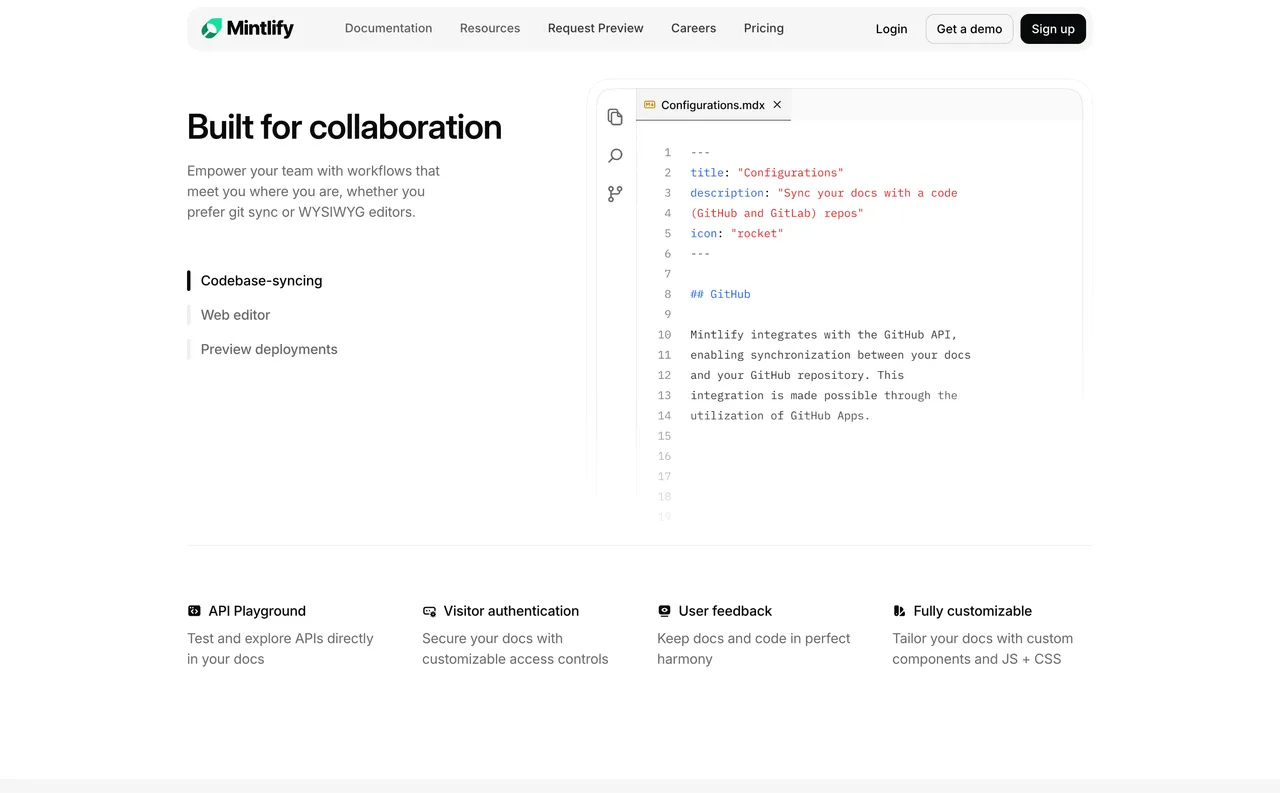Click the API Playground icon
The image size is (1280, 793).
click(x=194, y=611)
